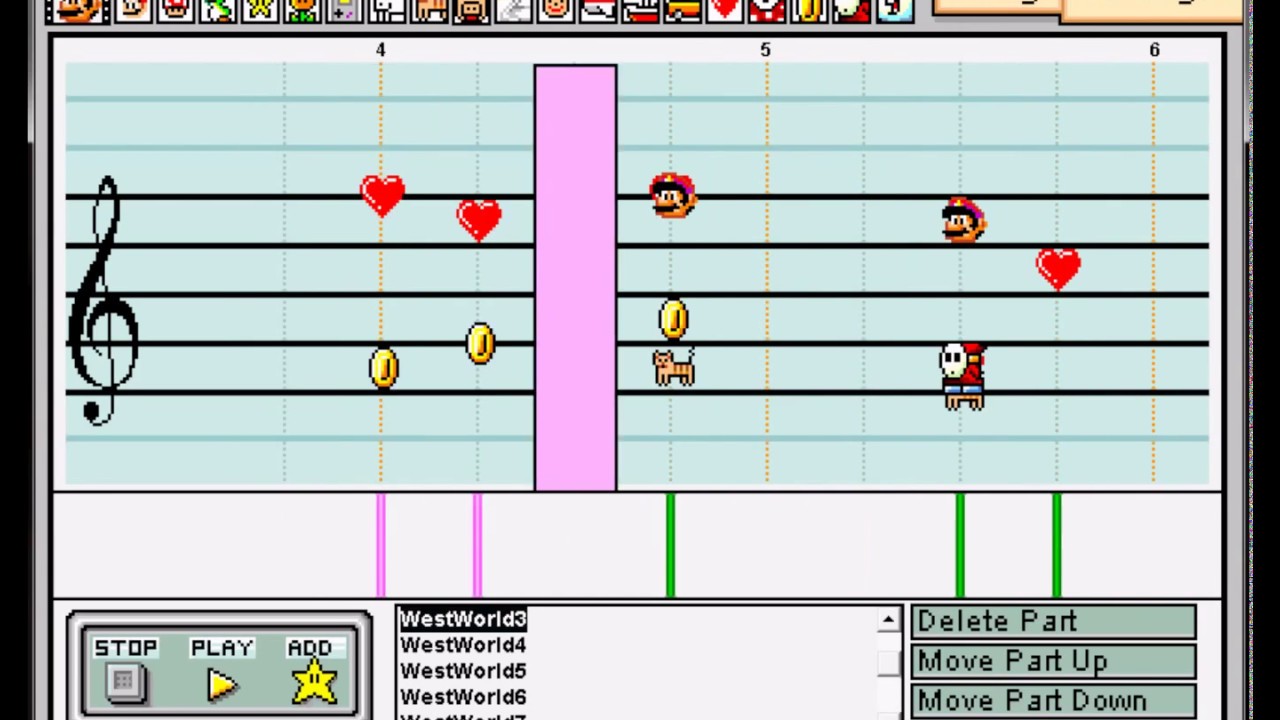This screenshot has height=720, width=1280.
Task: Click the measure number 4 label
Action: coord(380,49)
